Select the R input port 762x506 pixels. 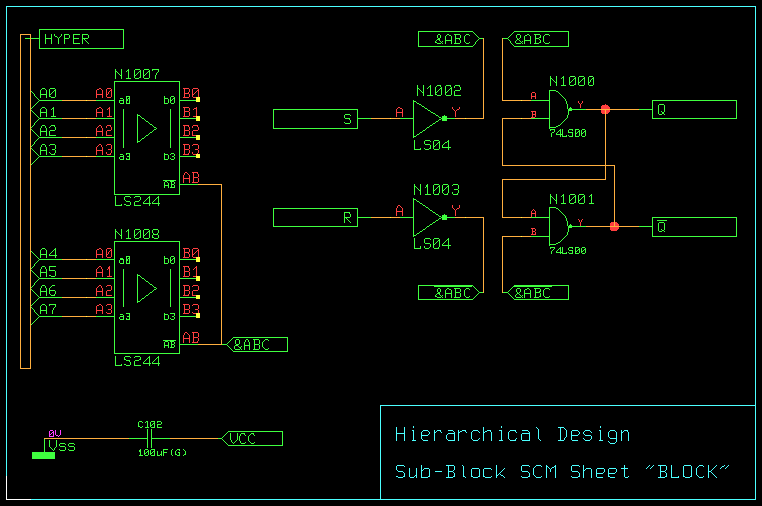(315, 217)
